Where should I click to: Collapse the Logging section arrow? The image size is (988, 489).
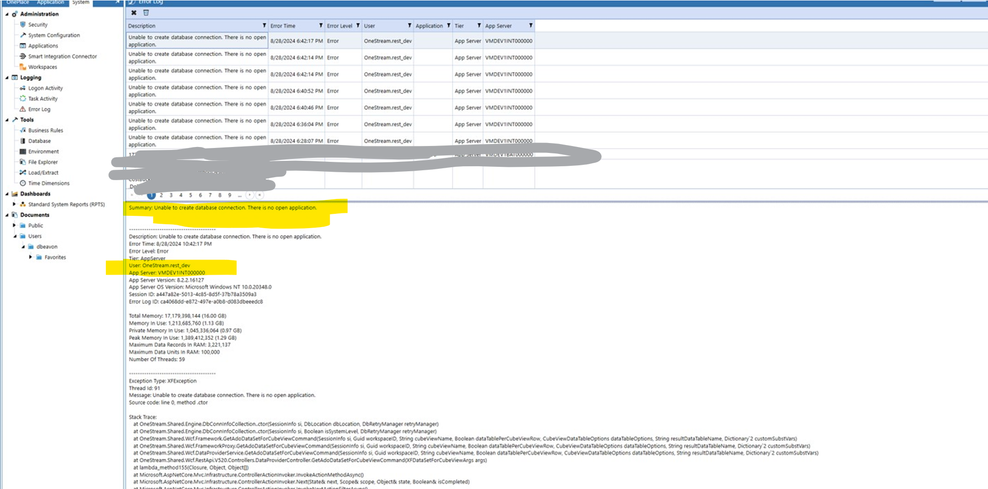(6, 78)
